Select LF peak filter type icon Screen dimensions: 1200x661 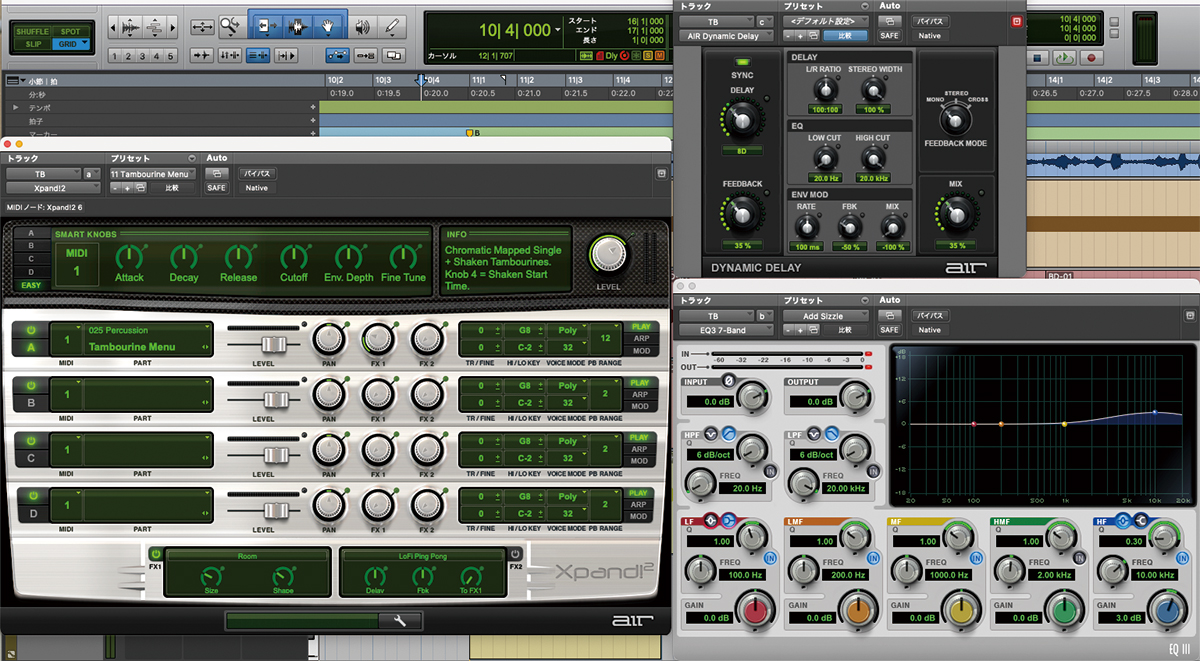pos(709,521)
